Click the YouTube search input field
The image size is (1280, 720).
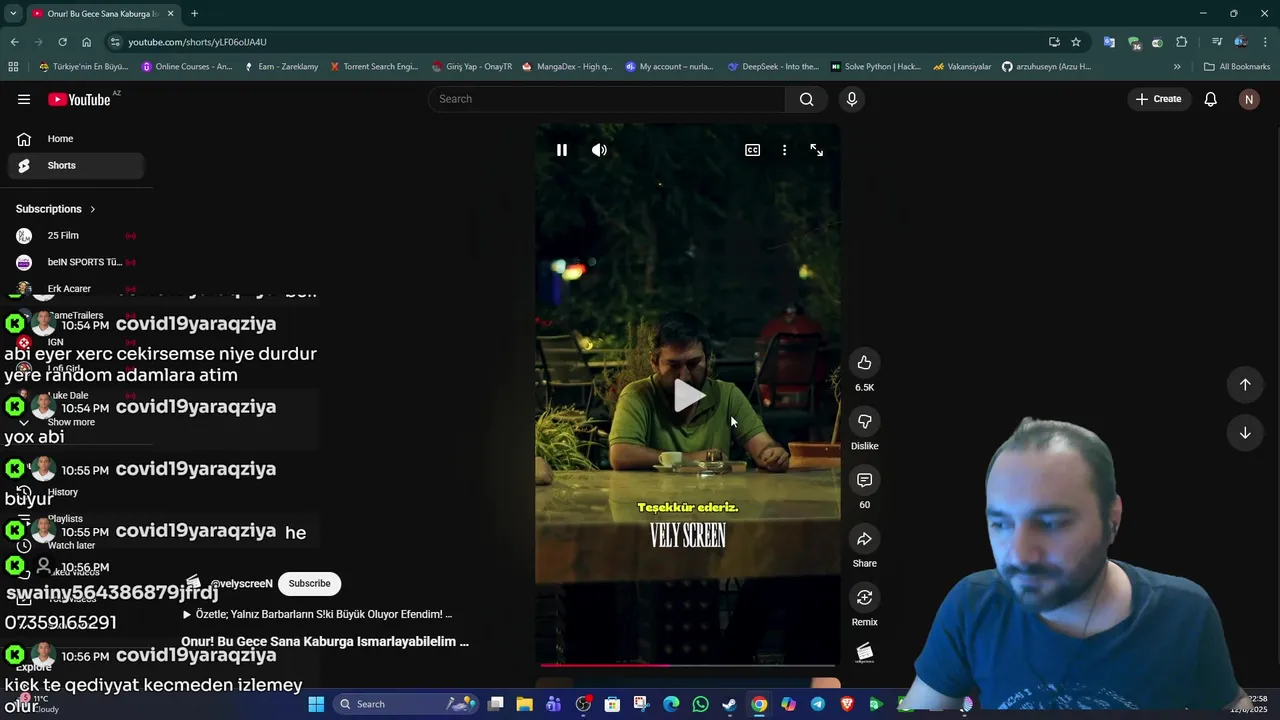point(608,99)
